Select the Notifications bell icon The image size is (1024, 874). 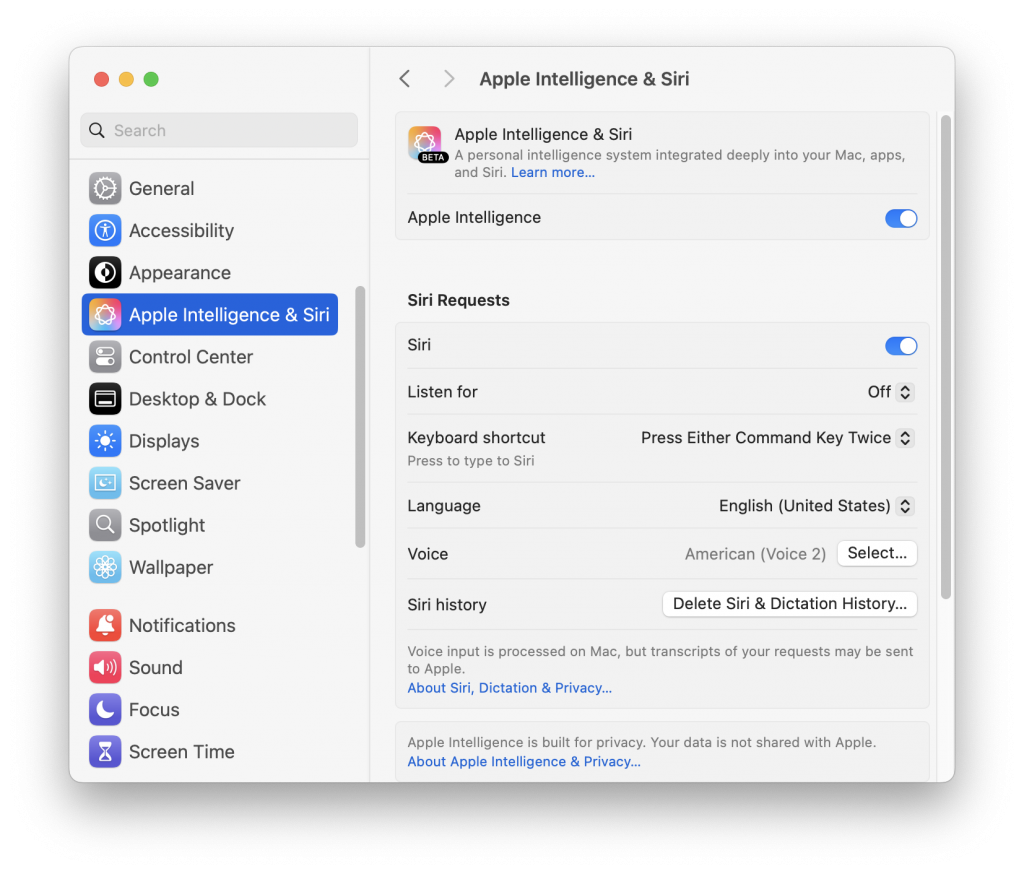click(x=105, y=625)
